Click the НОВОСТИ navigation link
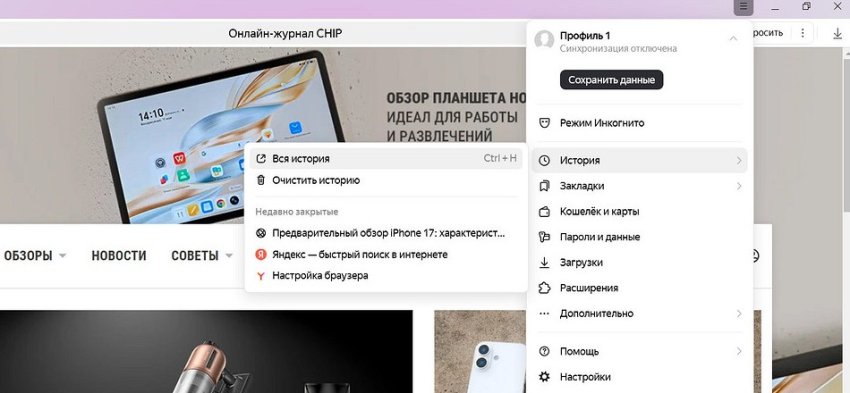 (x=119, y=255)
